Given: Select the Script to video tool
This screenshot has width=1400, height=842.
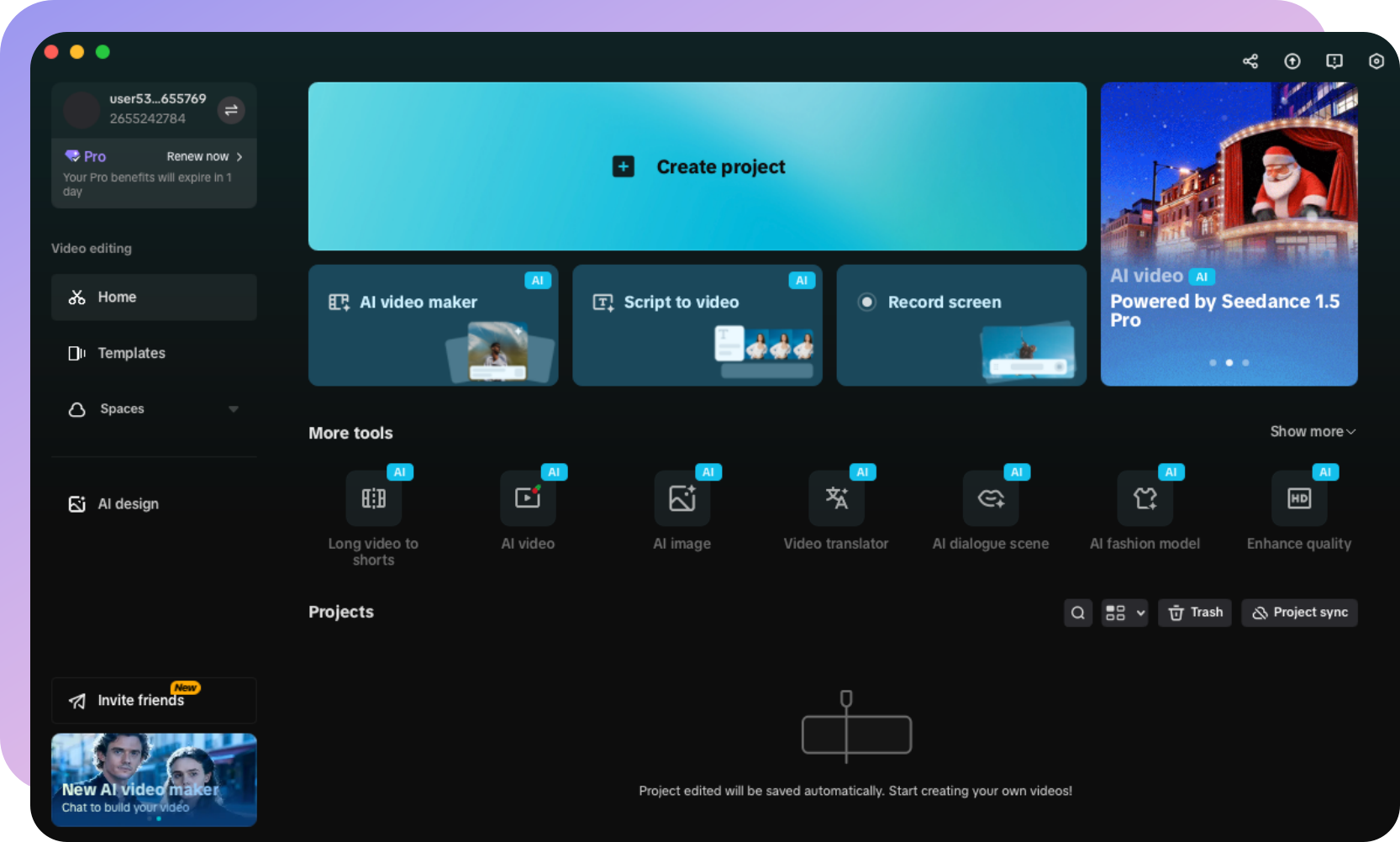Looking at the screenshot, I should pyautogui.click(x=697, y=325).
